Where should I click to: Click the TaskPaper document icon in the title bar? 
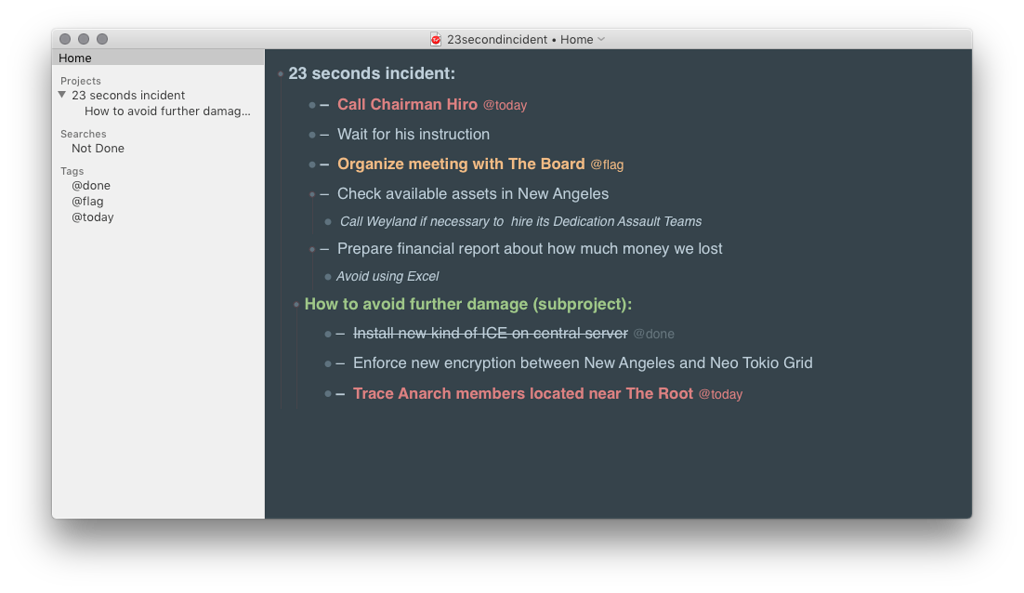click(x=435, y=39)
